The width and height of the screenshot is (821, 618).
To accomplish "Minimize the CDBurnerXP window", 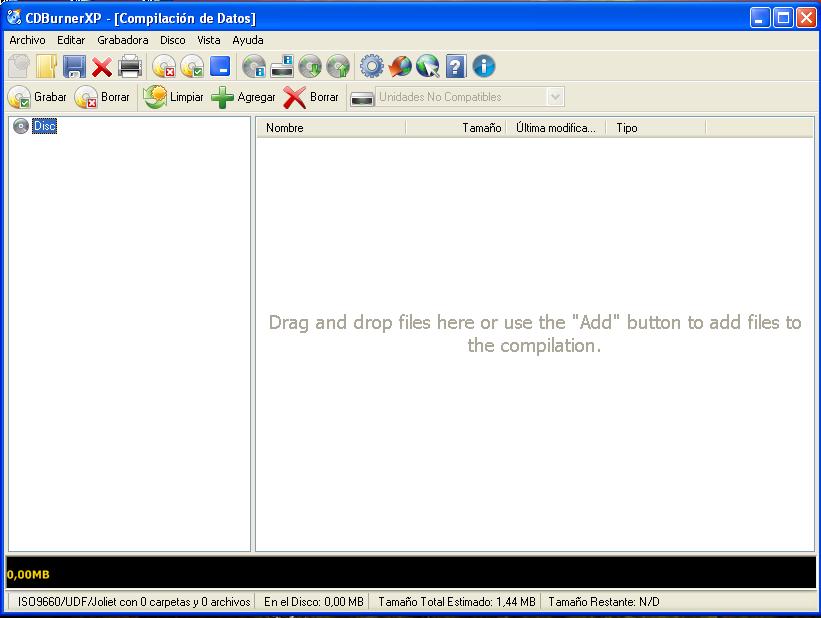I will coord(760,18).
